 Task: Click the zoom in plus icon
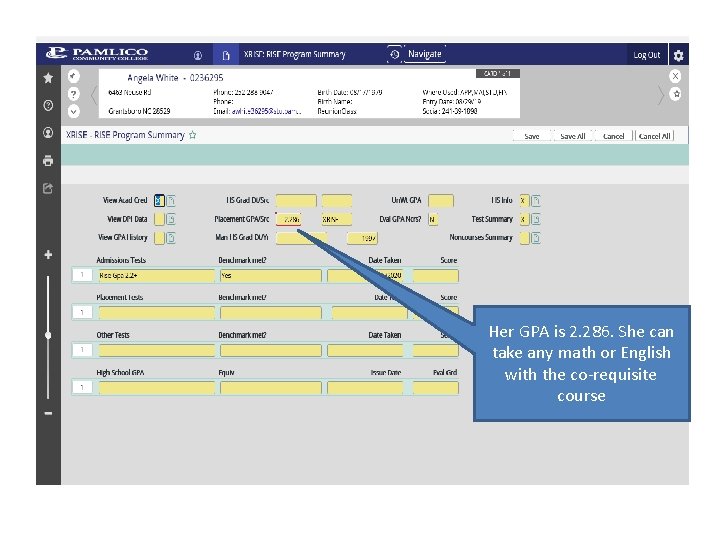pos(48,255)
